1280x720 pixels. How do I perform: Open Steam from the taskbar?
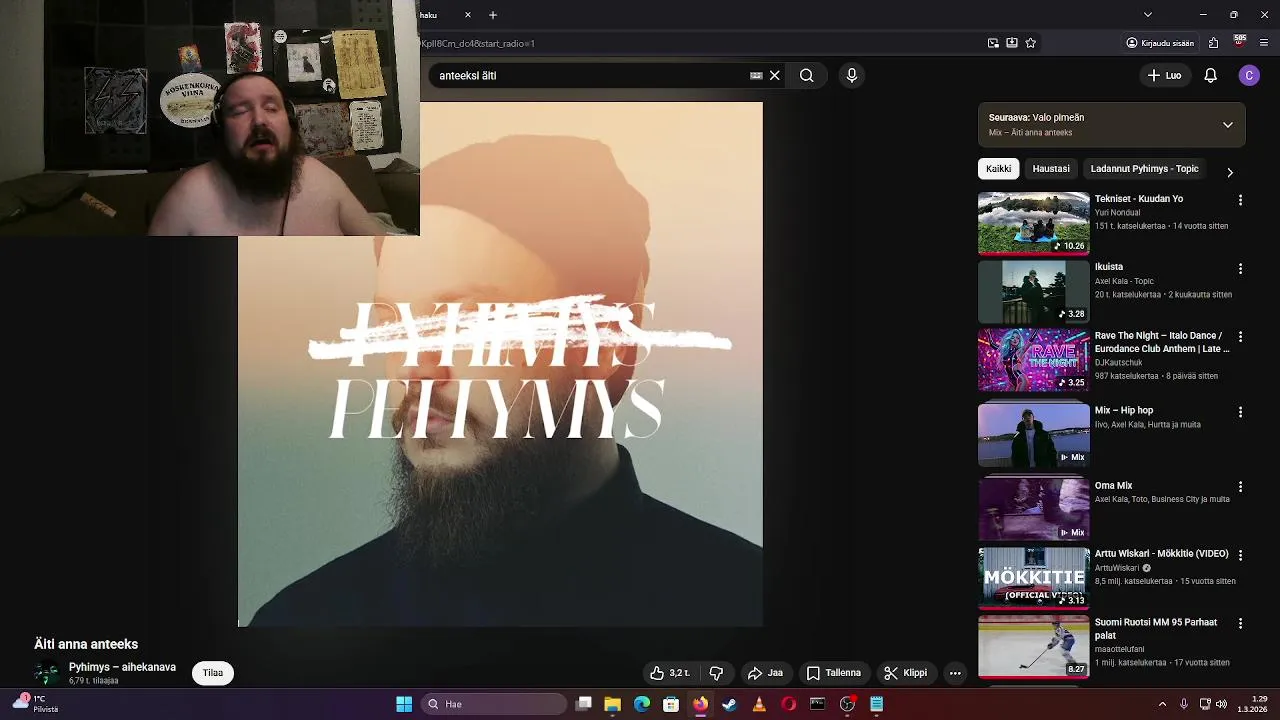point(729,704)
